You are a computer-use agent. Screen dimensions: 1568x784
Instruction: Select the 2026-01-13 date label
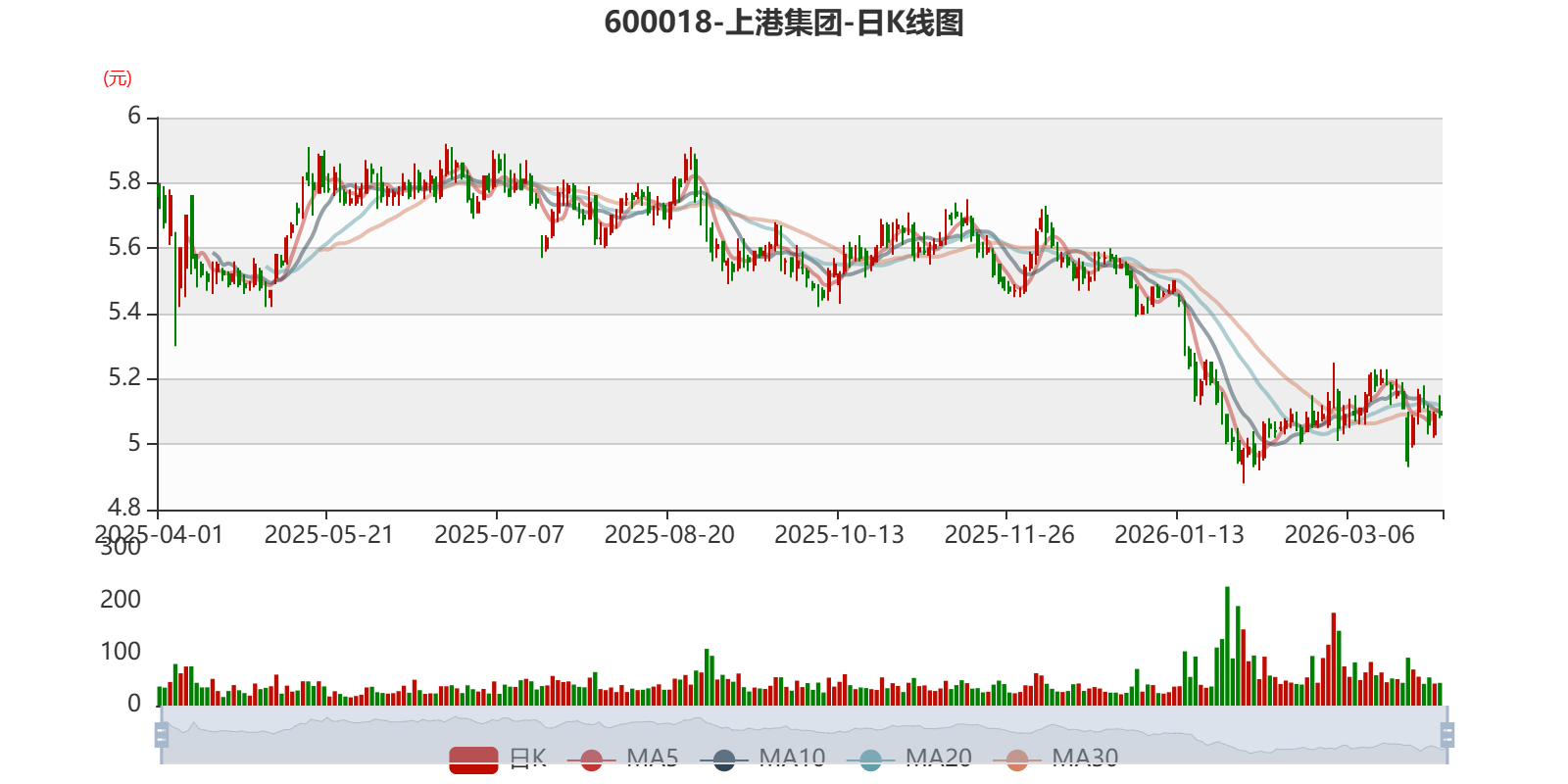[x=1179, y=535]
